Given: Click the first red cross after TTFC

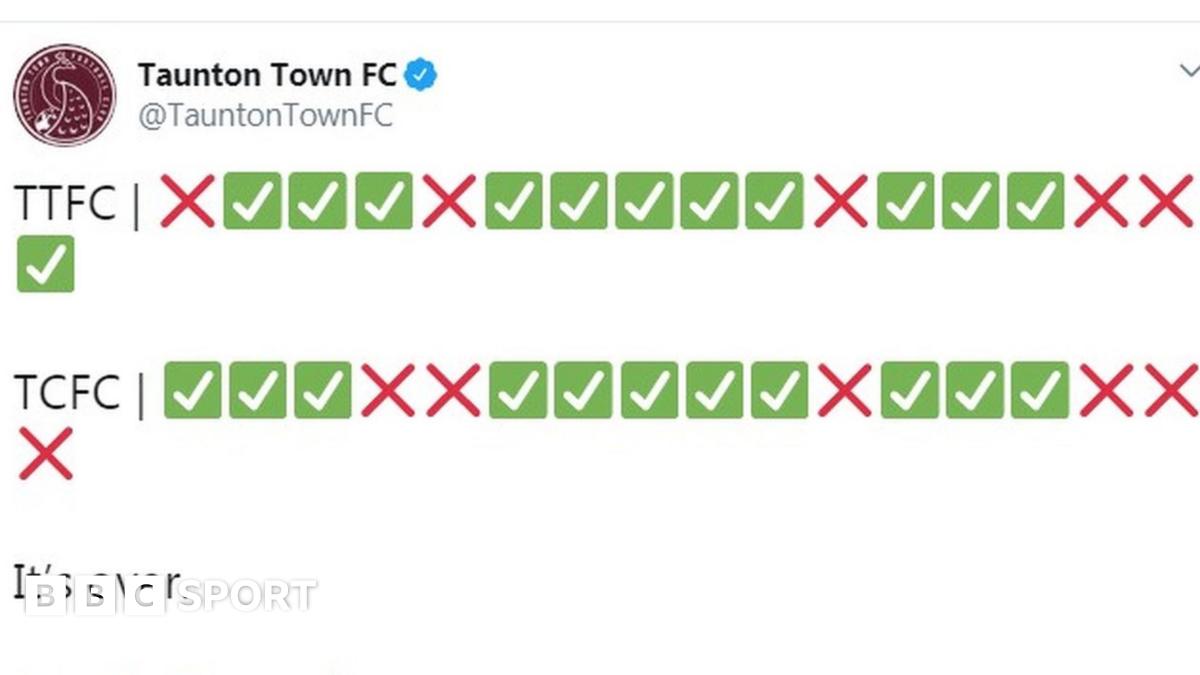Looking at the screenshot, I should [187, 201].
